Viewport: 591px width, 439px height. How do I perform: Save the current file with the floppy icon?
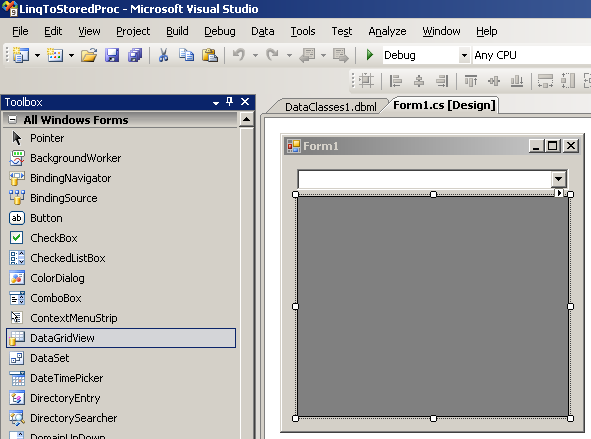point(112,55)
